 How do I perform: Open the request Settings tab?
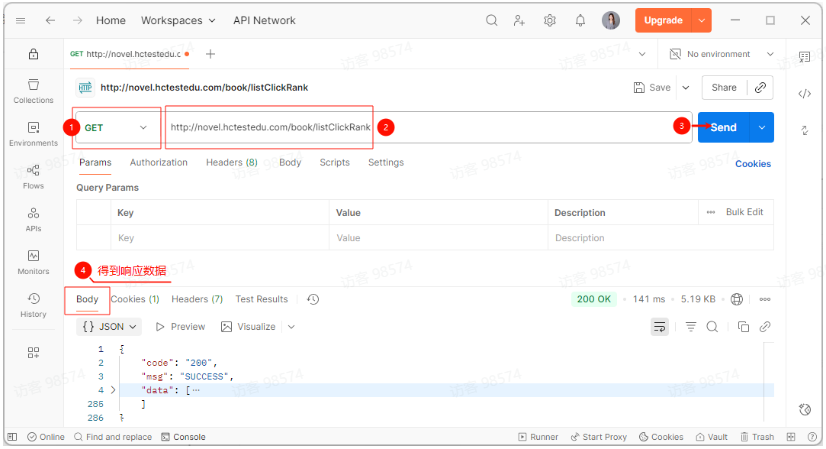pyautogui.click(x=386, y=162)
